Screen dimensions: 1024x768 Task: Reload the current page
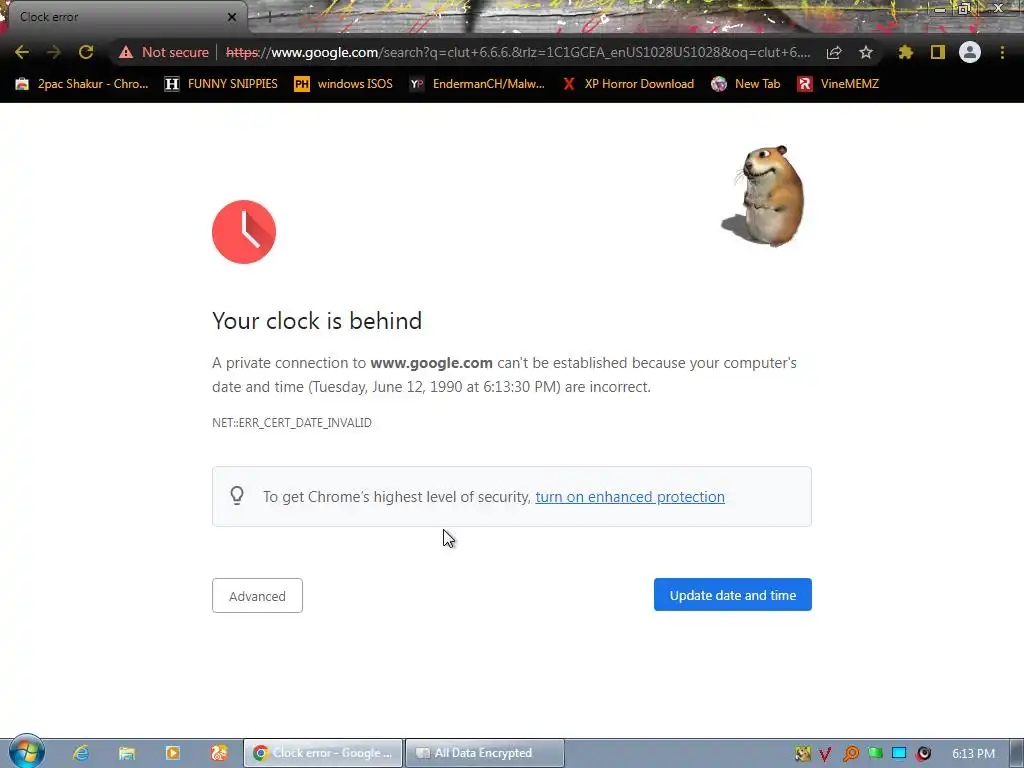86,52
